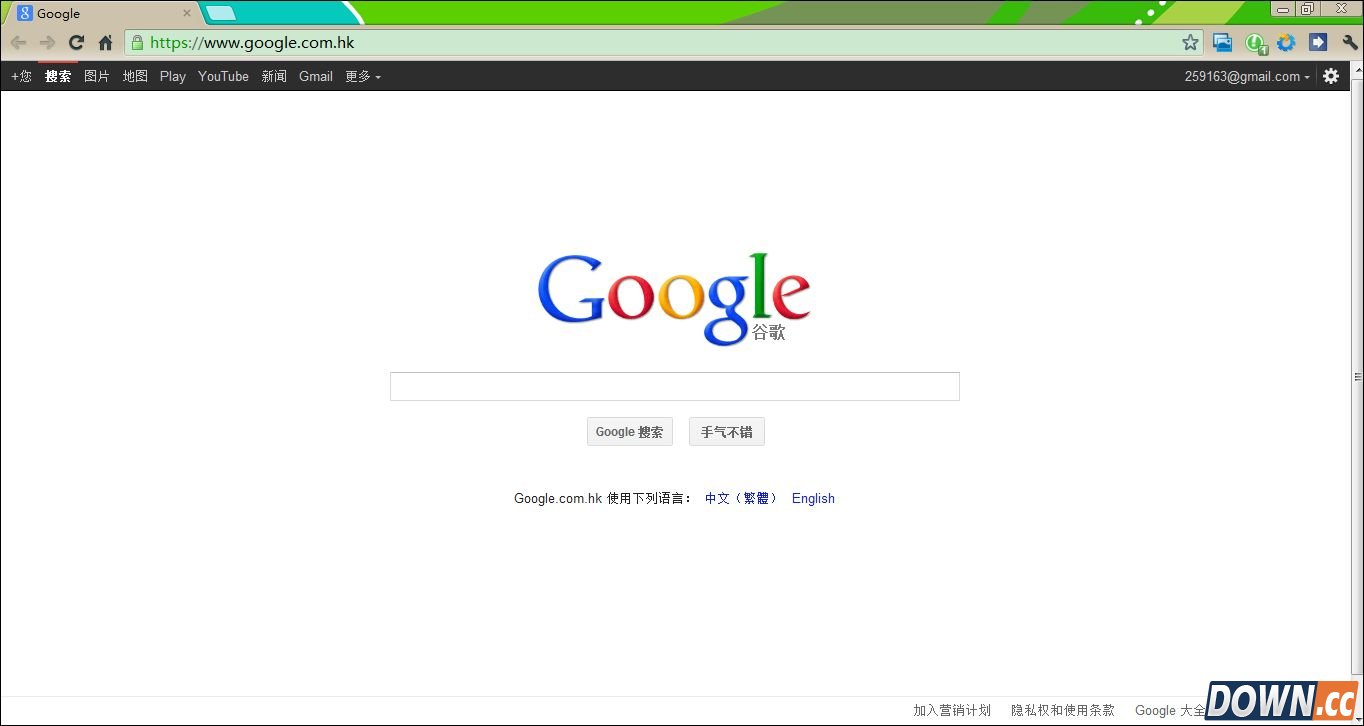
Task: Open the Chrome wrench menu
Action: click(x=1350, y=43)
